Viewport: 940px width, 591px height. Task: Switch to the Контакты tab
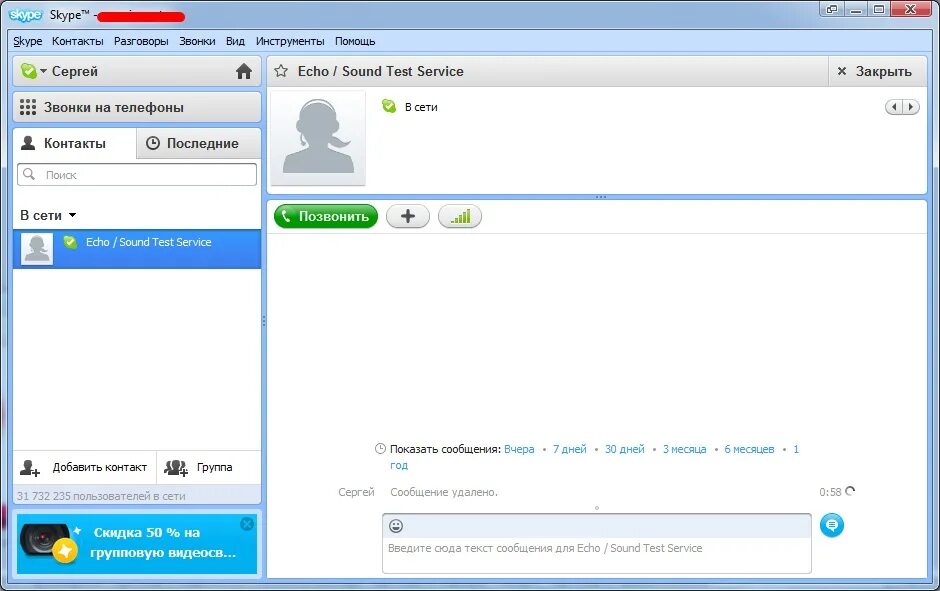point(74,143)
